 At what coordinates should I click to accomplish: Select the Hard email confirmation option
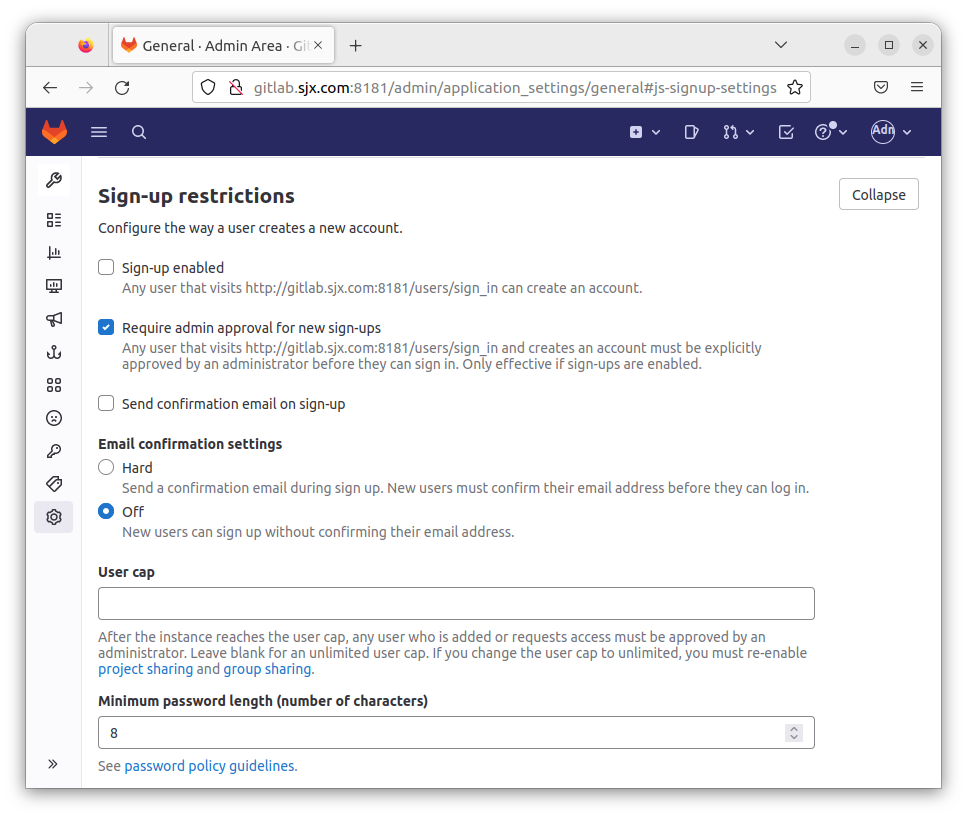pyautogui.click(x=106, y=468)
